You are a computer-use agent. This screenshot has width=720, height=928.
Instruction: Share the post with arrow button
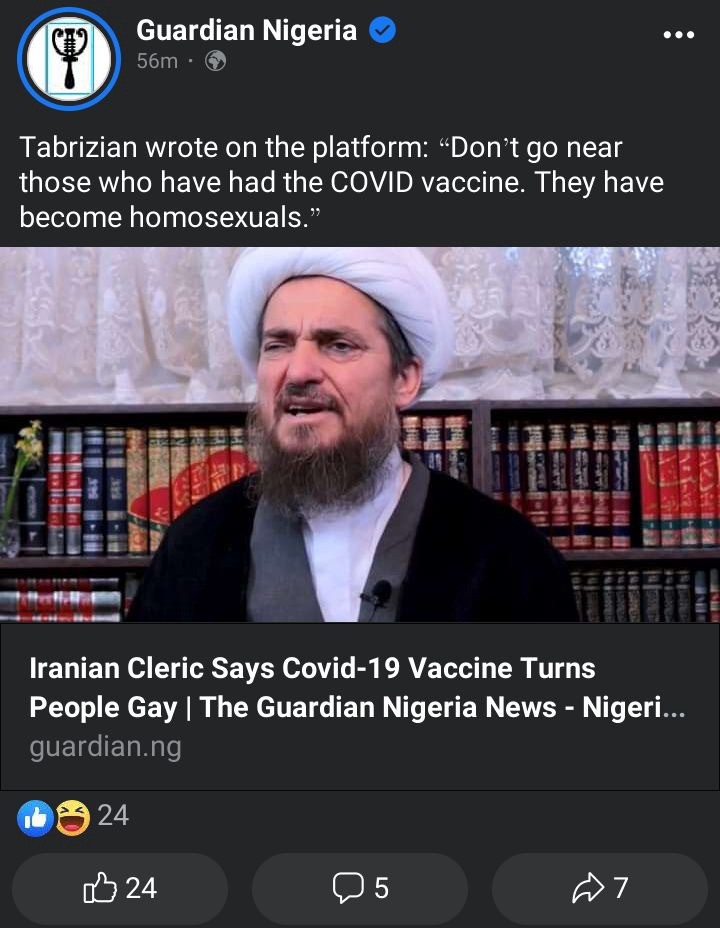coord(600,888)
